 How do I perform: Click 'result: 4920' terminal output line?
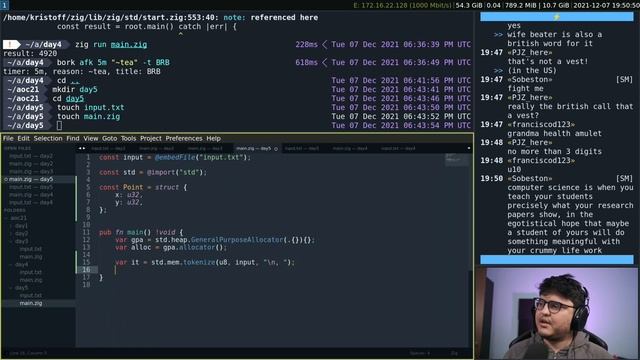point(30,53)
